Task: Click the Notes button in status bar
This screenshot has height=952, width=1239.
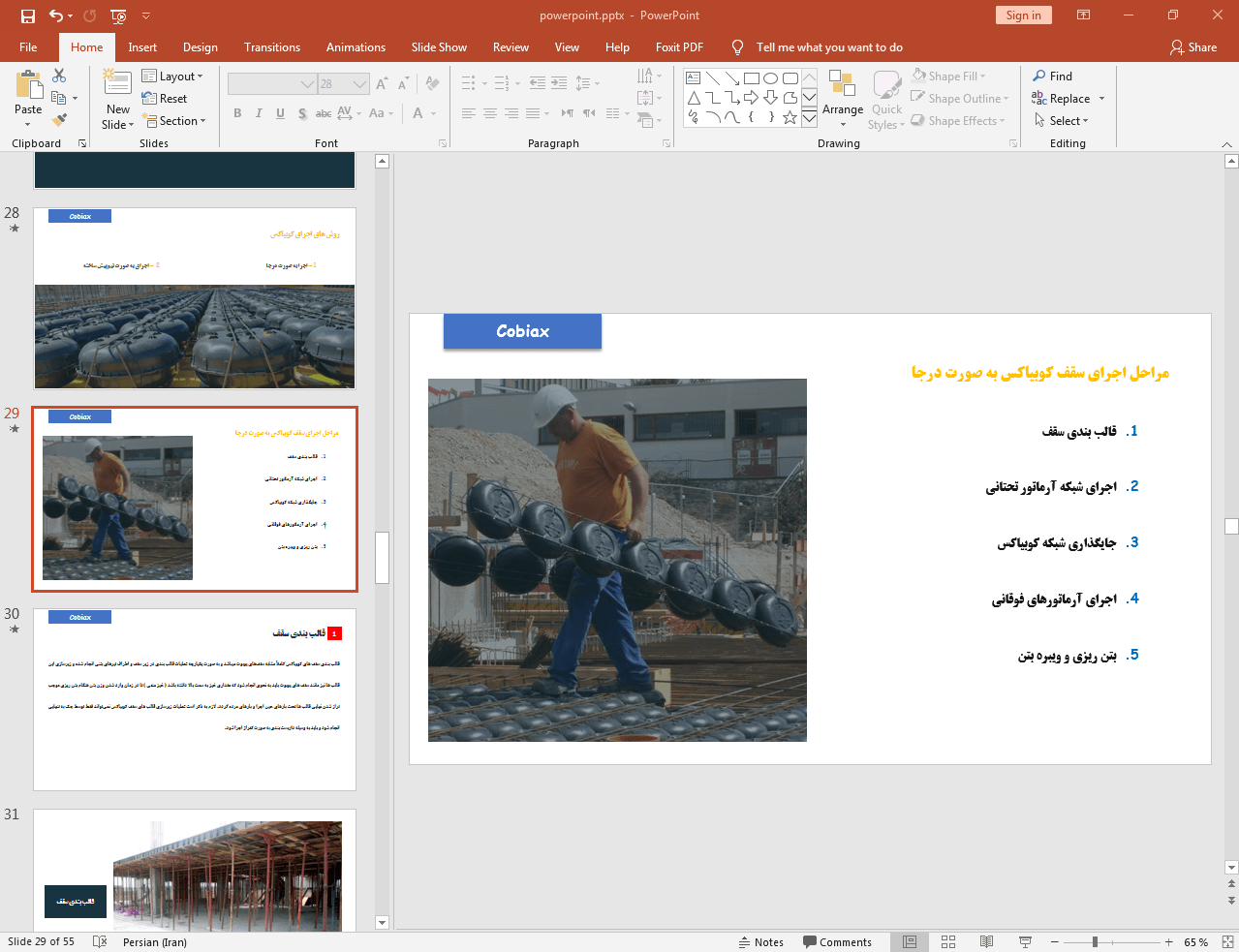Action: tap(761, 942)
